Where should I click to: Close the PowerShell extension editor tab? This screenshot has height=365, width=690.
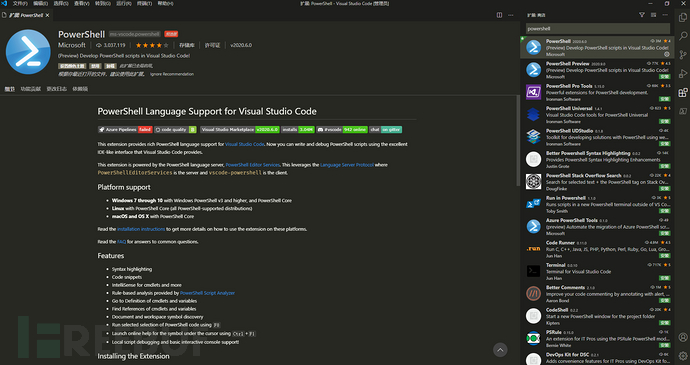pyautogui.click(x=48, y=15)
